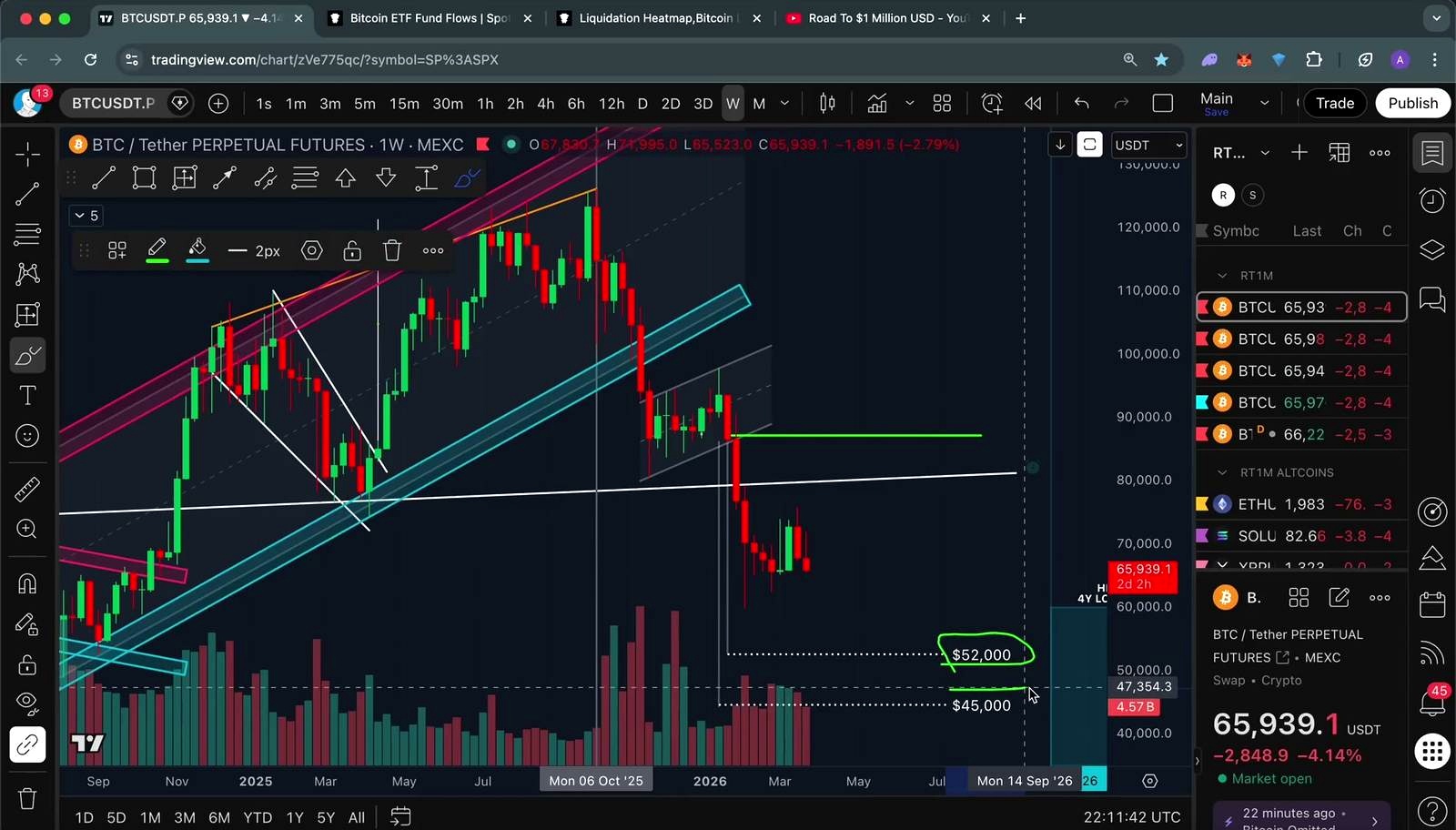Open go-to-date calendar picker
This screenshot has width=1456, height=830.
coord(400,816)
